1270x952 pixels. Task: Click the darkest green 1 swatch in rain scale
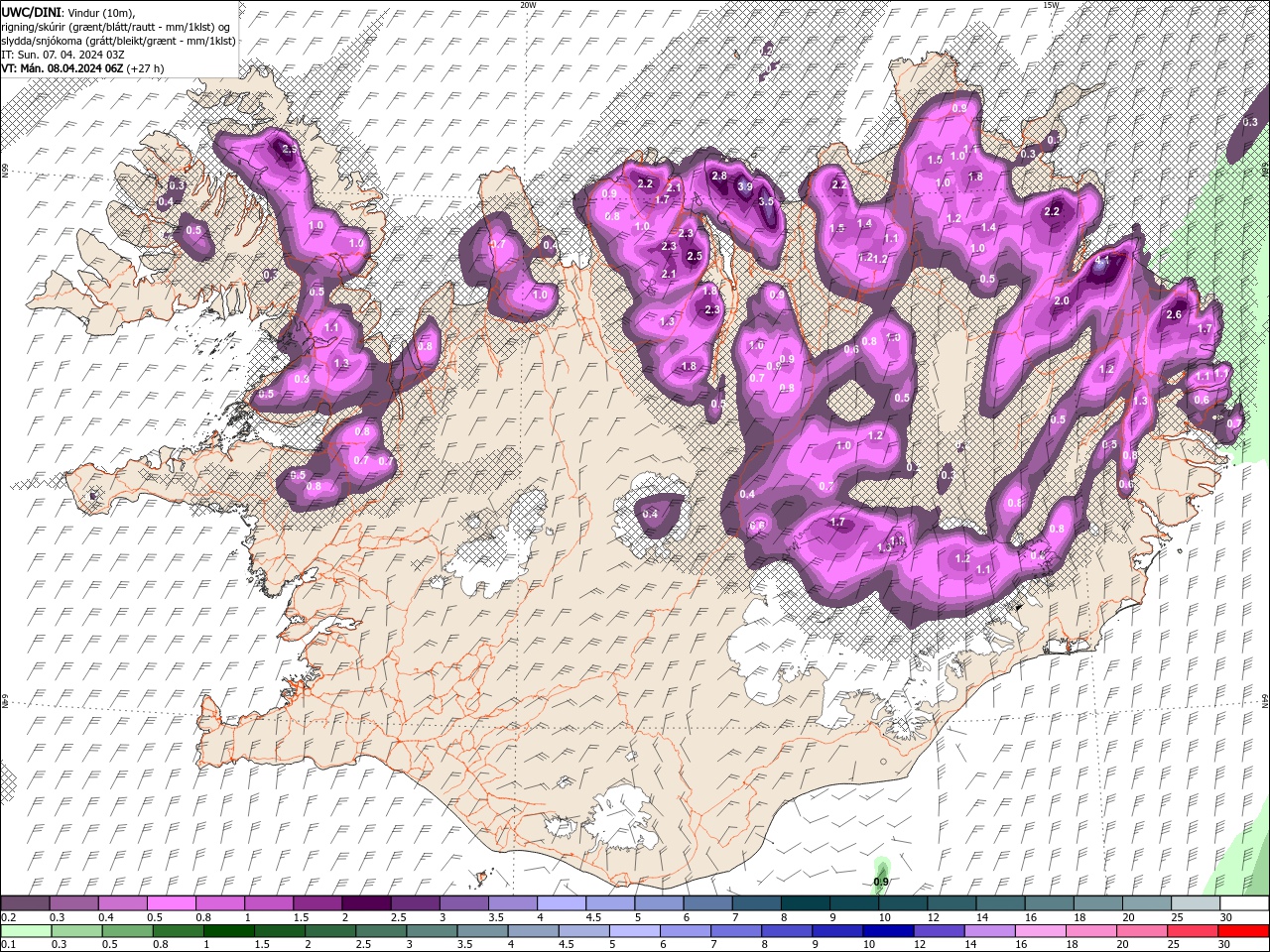coord(229,931)
